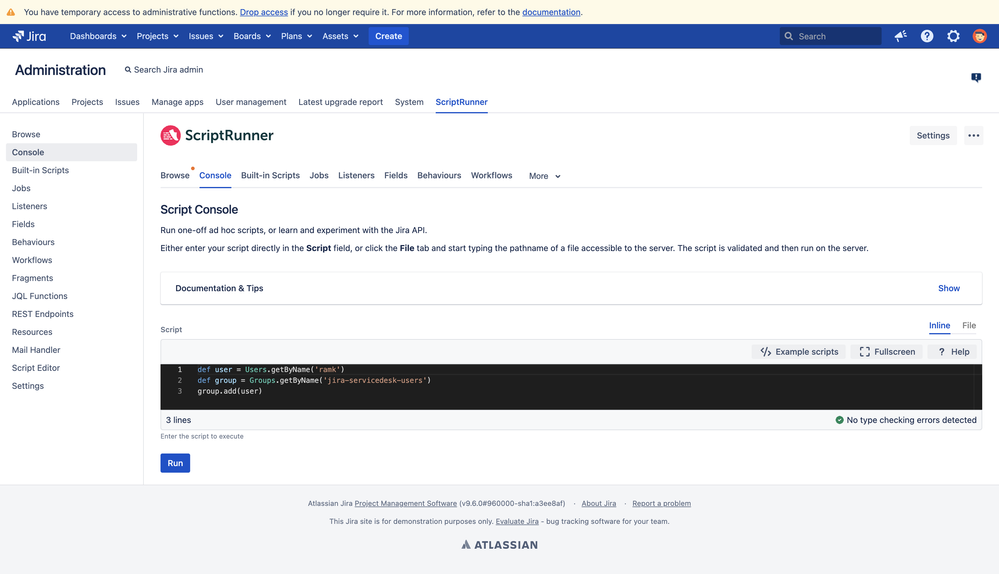Select the ScriptRunner admin tab
This screenshot has height=574, width=999.
(x=461, y=102)
